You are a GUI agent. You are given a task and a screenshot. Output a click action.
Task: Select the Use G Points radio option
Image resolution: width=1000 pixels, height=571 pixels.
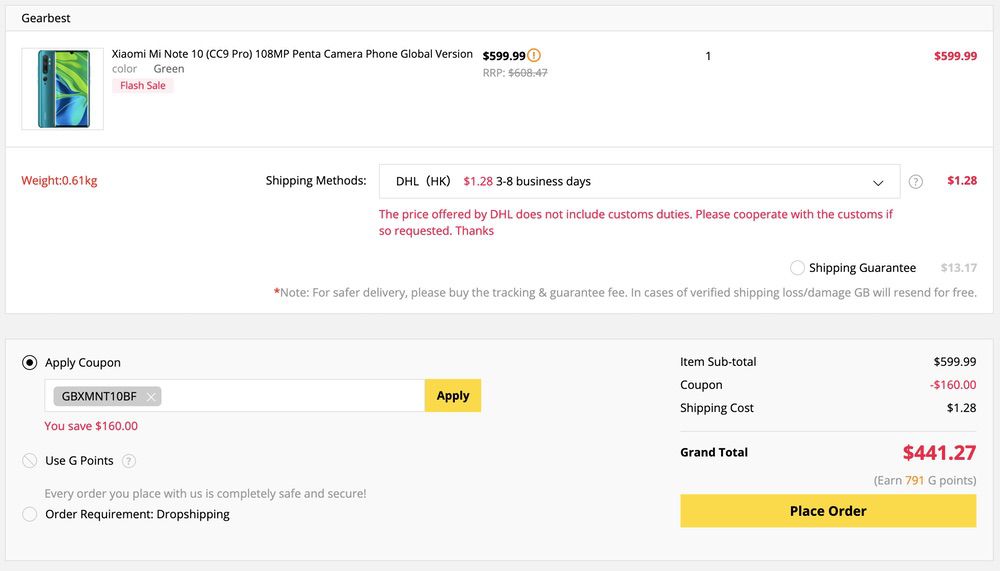pyautogui.click(x=30, y=461)
